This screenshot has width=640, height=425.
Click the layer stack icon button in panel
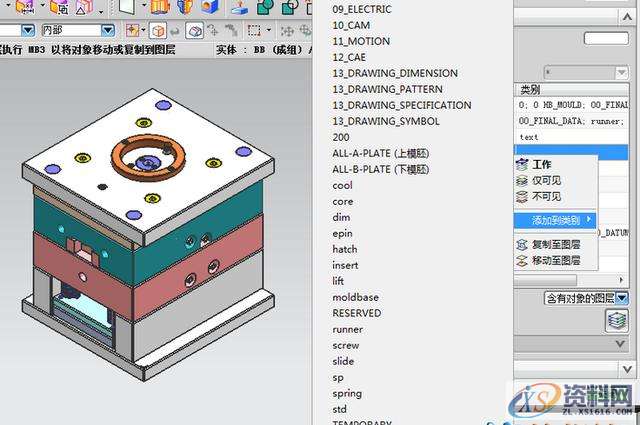pos(617,320)
